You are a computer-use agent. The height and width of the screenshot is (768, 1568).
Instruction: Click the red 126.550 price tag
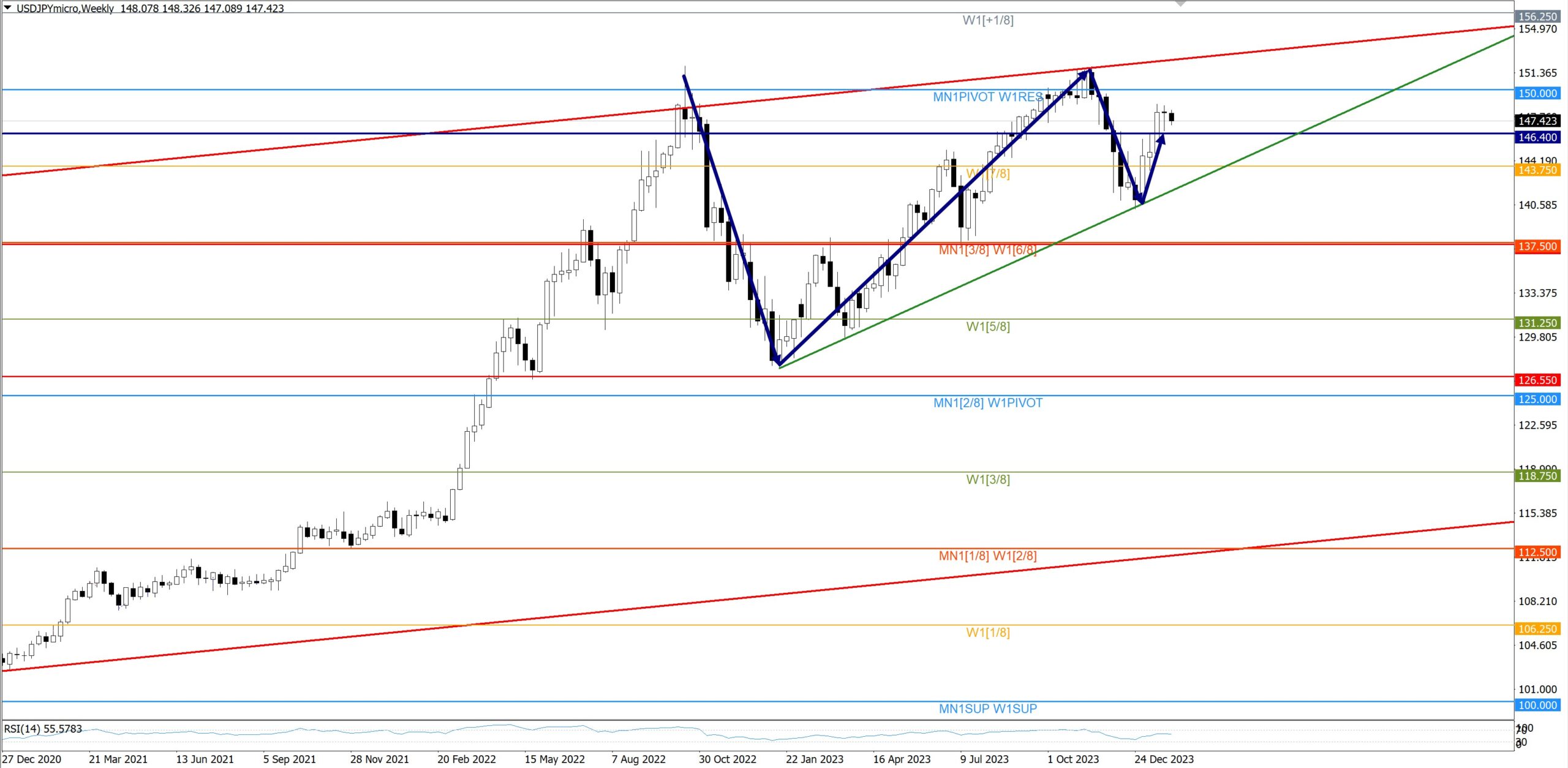click(1537, 380)
